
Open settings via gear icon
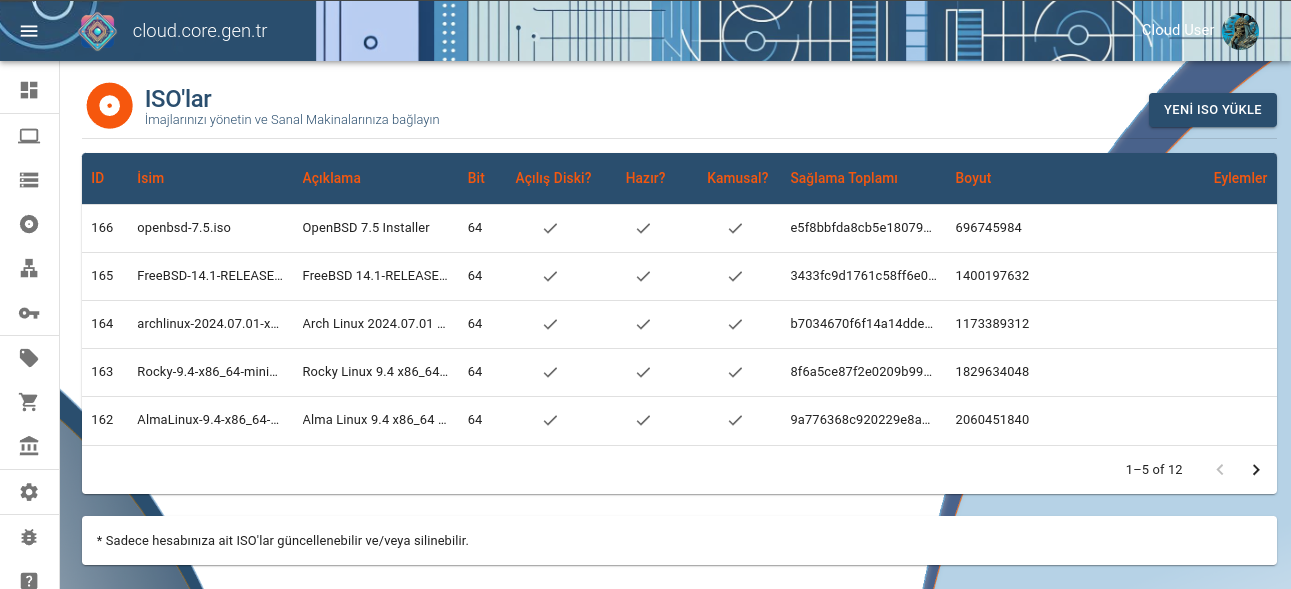tap(29, 492)
